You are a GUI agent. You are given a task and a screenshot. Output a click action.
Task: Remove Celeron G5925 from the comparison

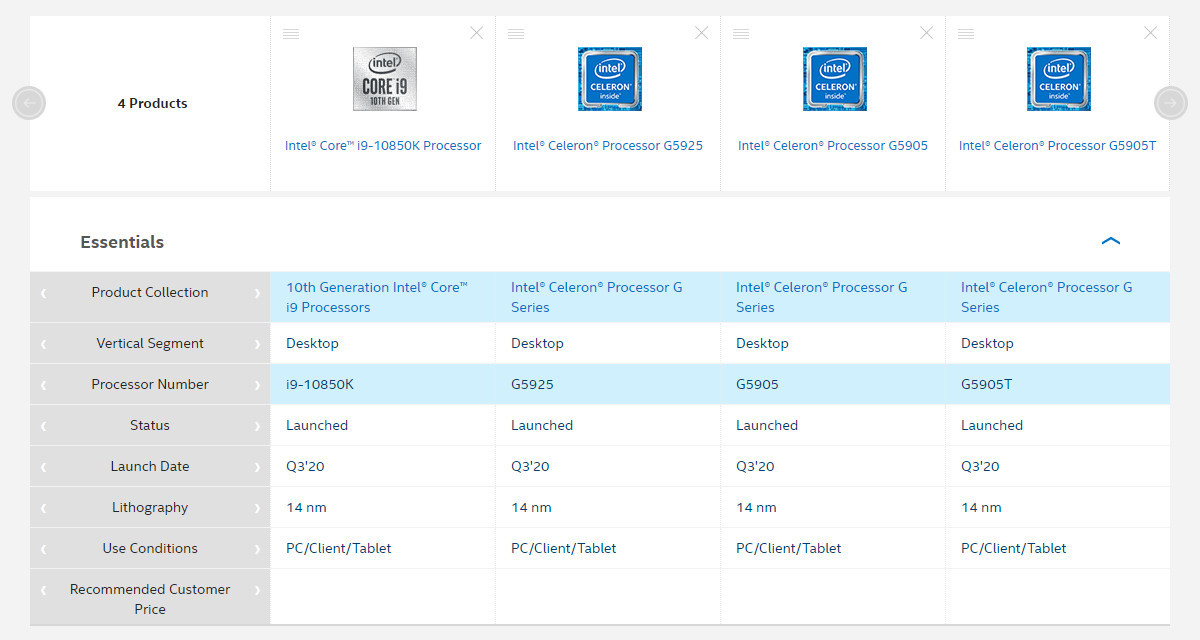tap(702, 33)
